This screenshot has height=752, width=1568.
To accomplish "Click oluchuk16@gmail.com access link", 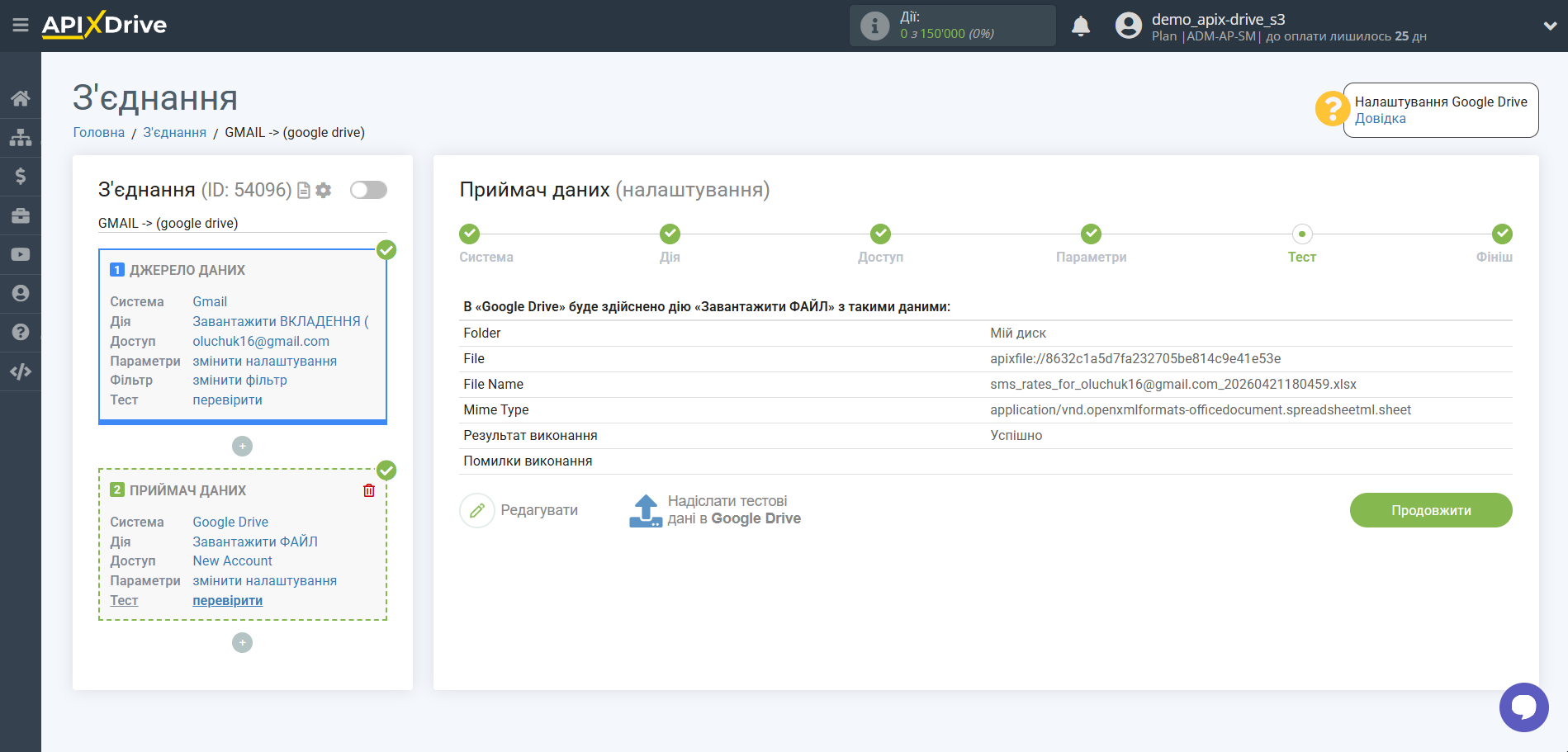I will pos(261,342).
